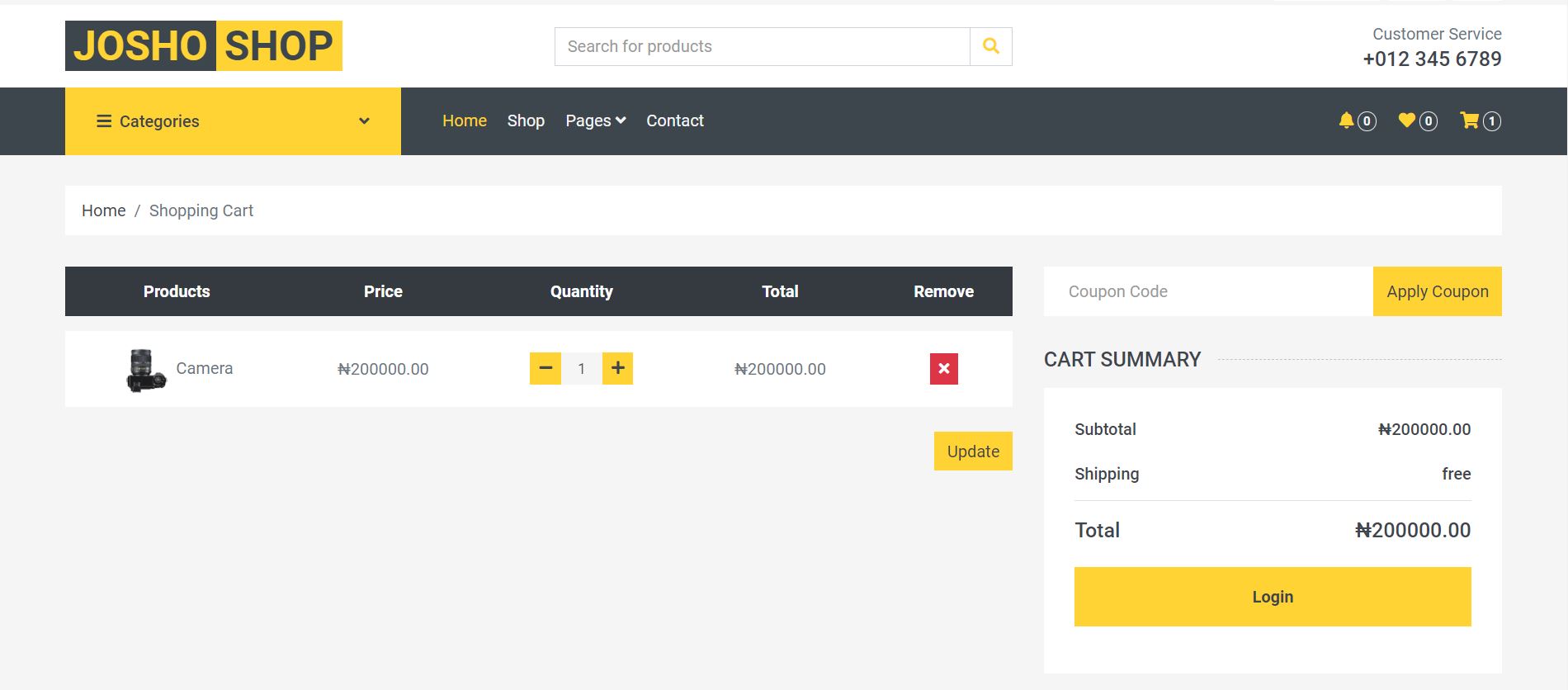
Task: Click the Subtotal label in cart summary
Action: point(1105,429)
